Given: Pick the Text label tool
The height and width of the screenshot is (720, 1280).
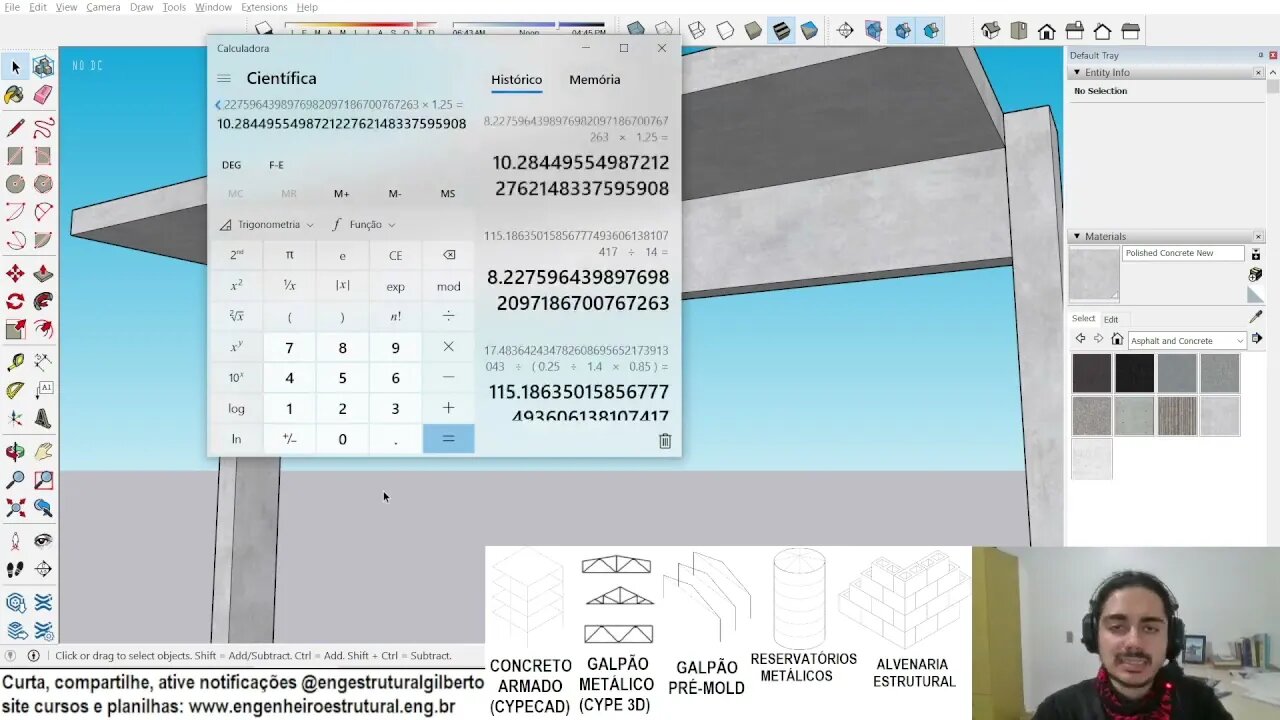Looking at the screenshot, I should [43, 390].
